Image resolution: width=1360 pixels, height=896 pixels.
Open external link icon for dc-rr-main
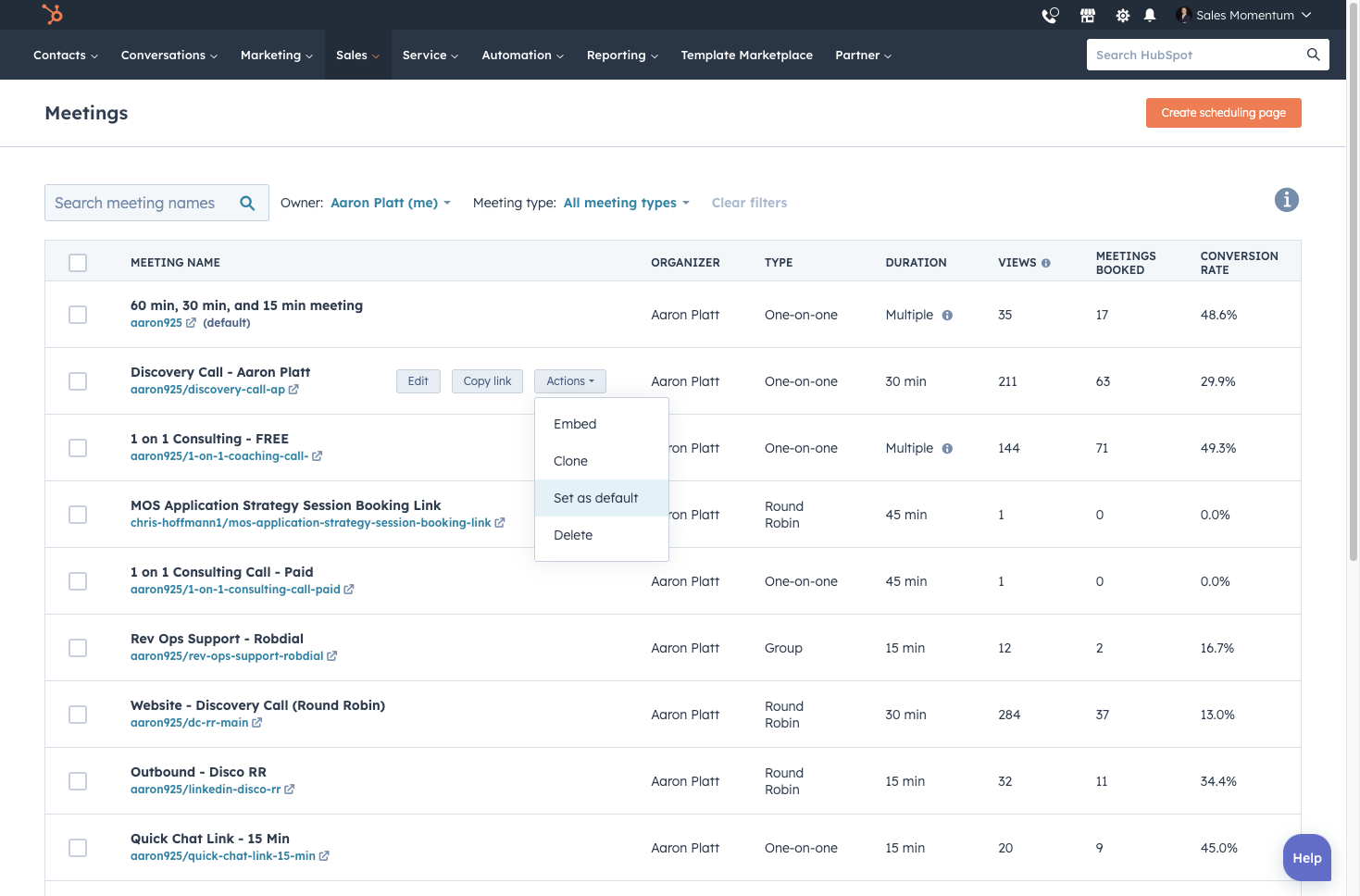(257, 723)
